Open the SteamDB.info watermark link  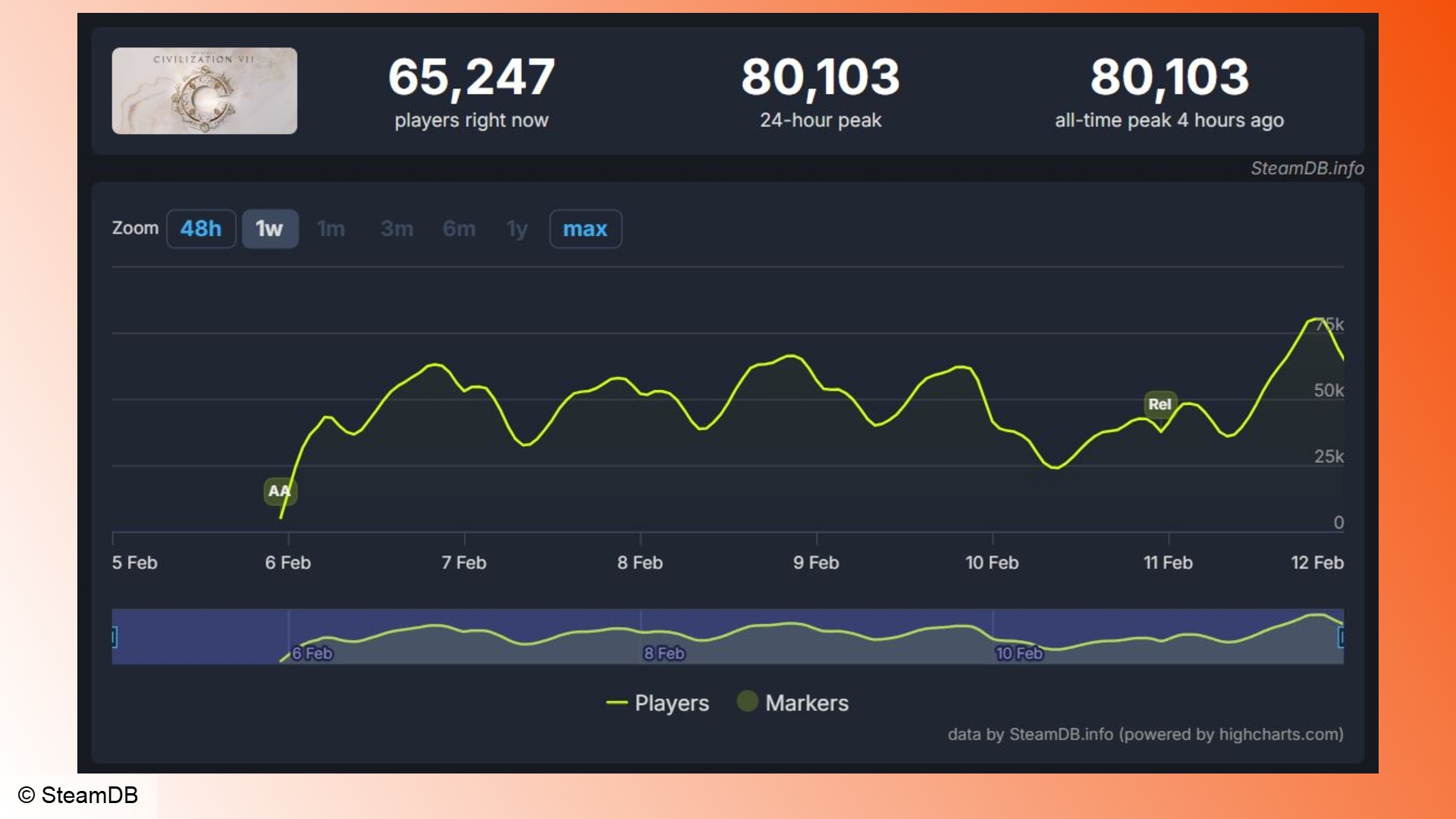pyautogui.click(x=1307, y=168)
